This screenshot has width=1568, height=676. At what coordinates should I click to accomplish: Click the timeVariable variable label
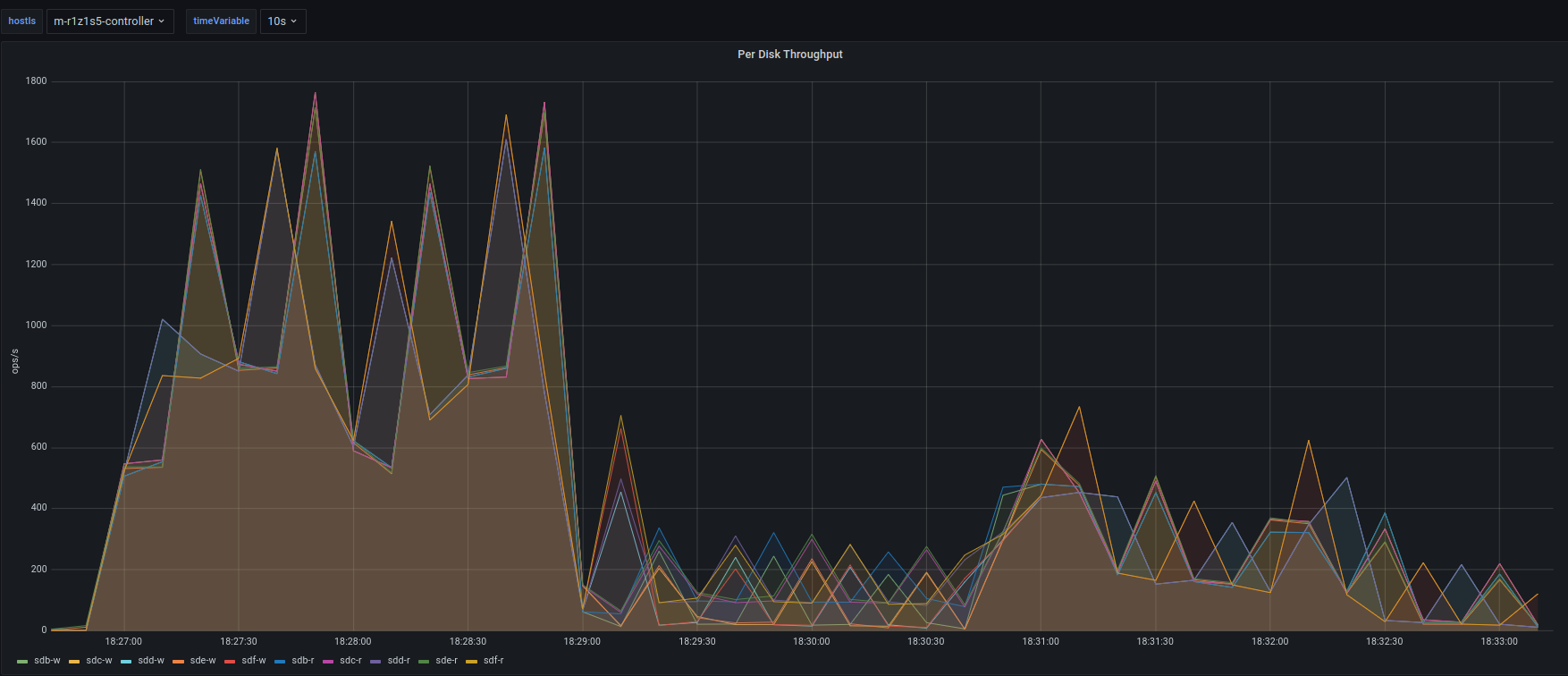[221, 21]
